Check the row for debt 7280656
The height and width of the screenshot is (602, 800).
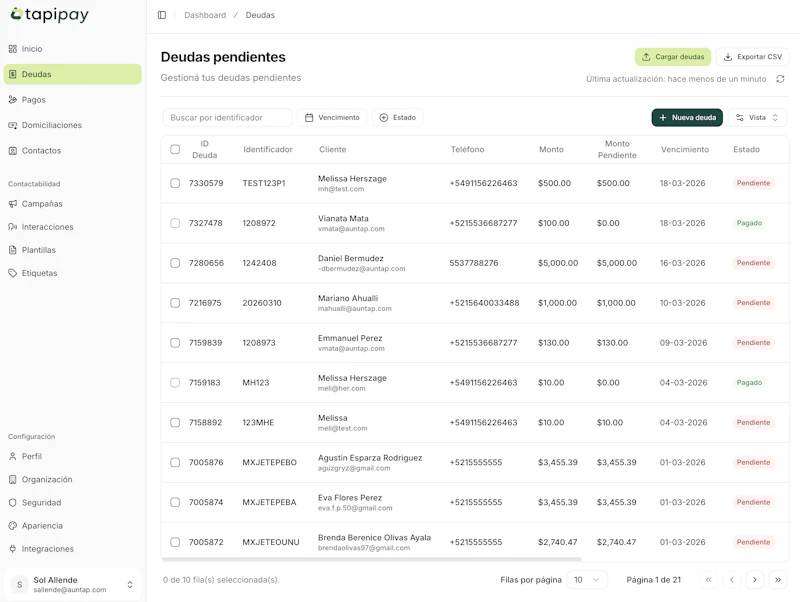tap(175, 263)
